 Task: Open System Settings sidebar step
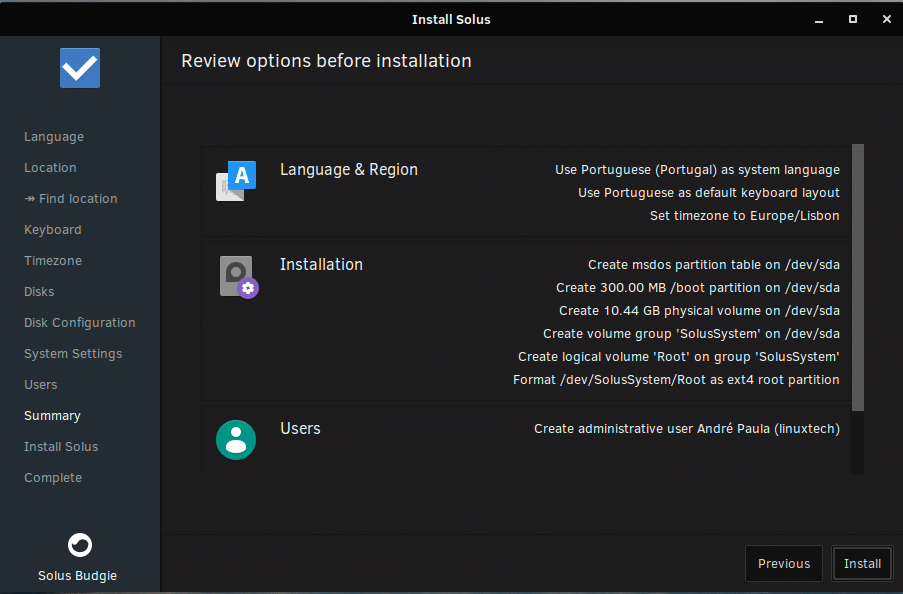click(73, 354)
